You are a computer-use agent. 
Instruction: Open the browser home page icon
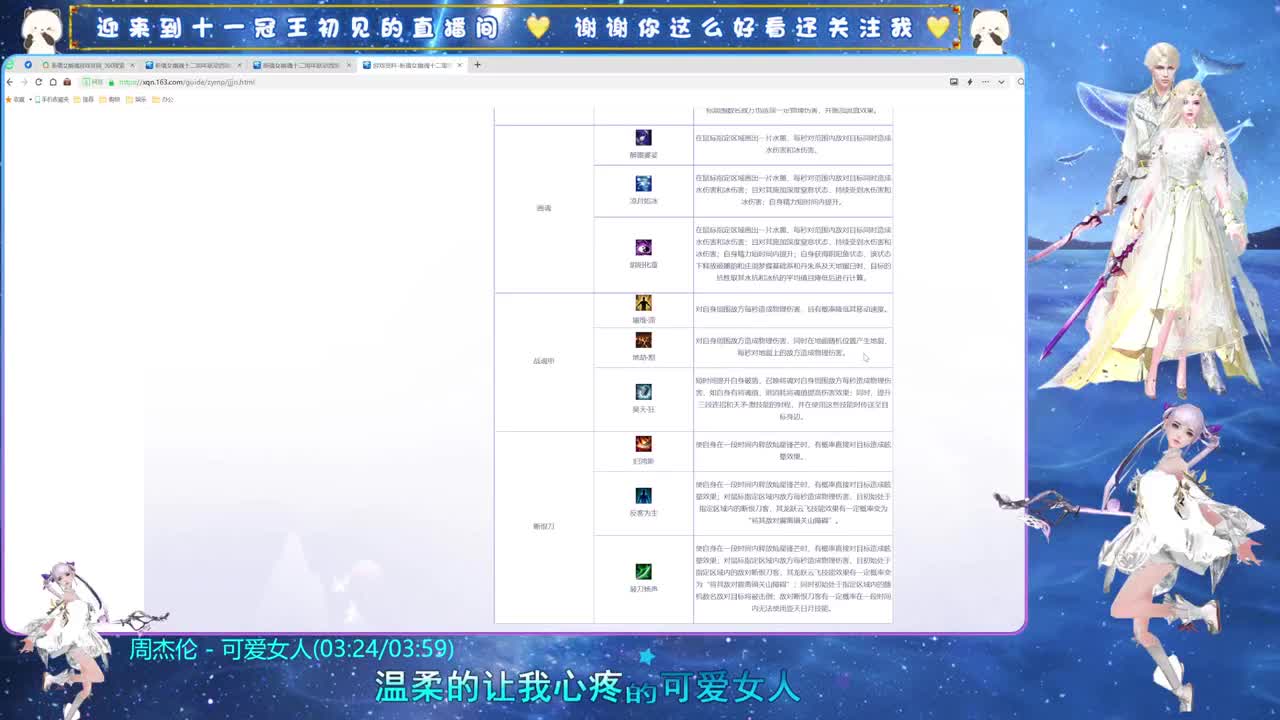coord(53,82)
